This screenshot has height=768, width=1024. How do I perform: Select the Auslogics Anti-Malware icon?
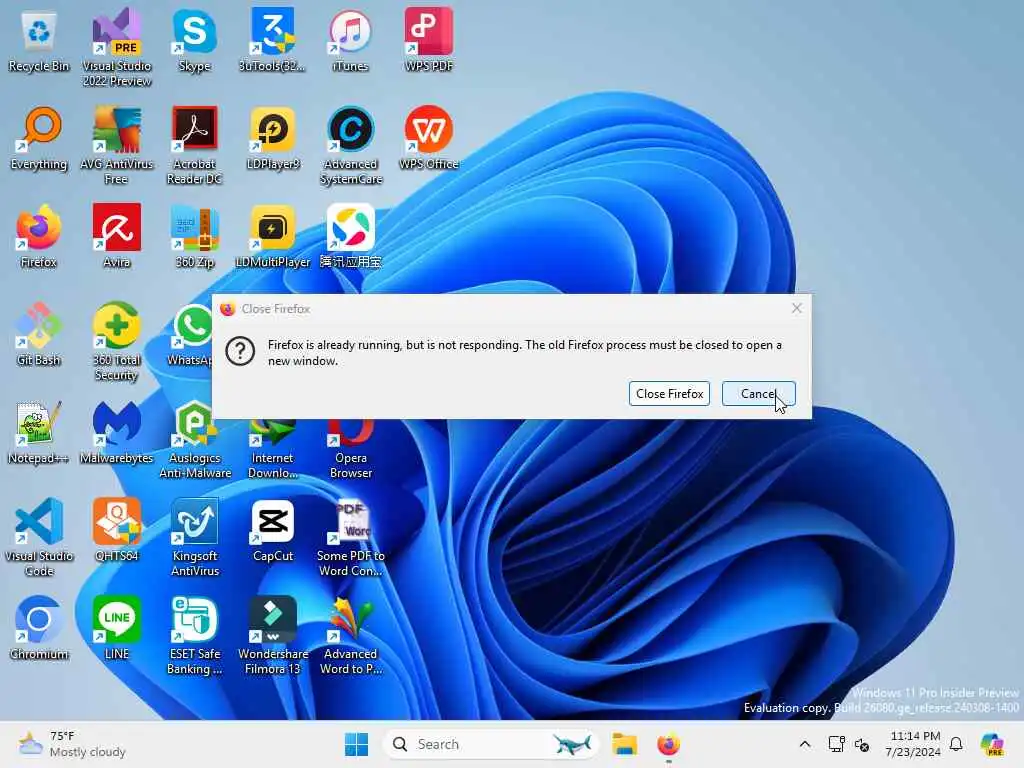[195, 440]
